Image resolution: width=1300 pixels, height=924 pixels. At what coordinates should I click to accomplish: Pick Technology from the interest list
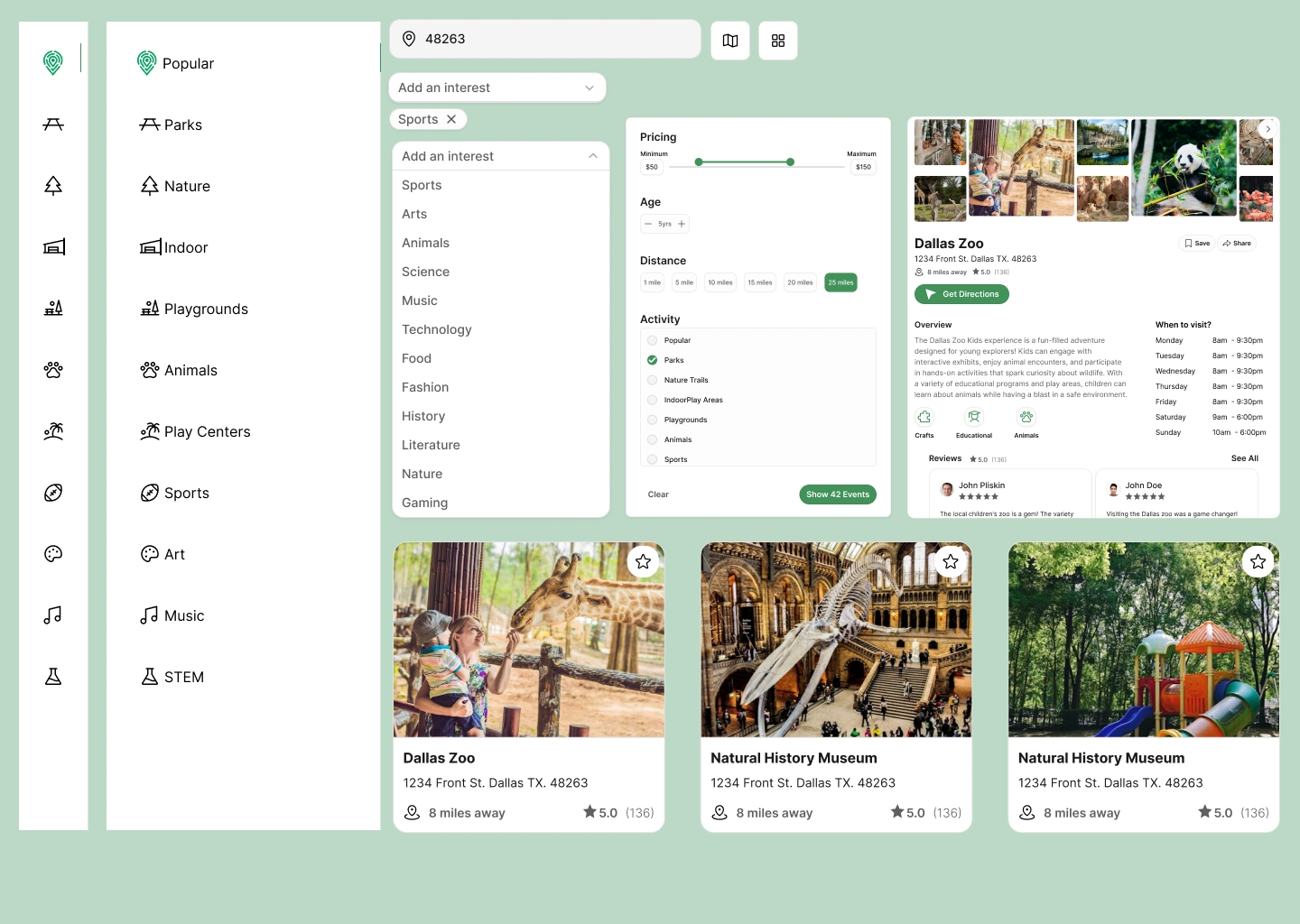click(x=501, y=329)
